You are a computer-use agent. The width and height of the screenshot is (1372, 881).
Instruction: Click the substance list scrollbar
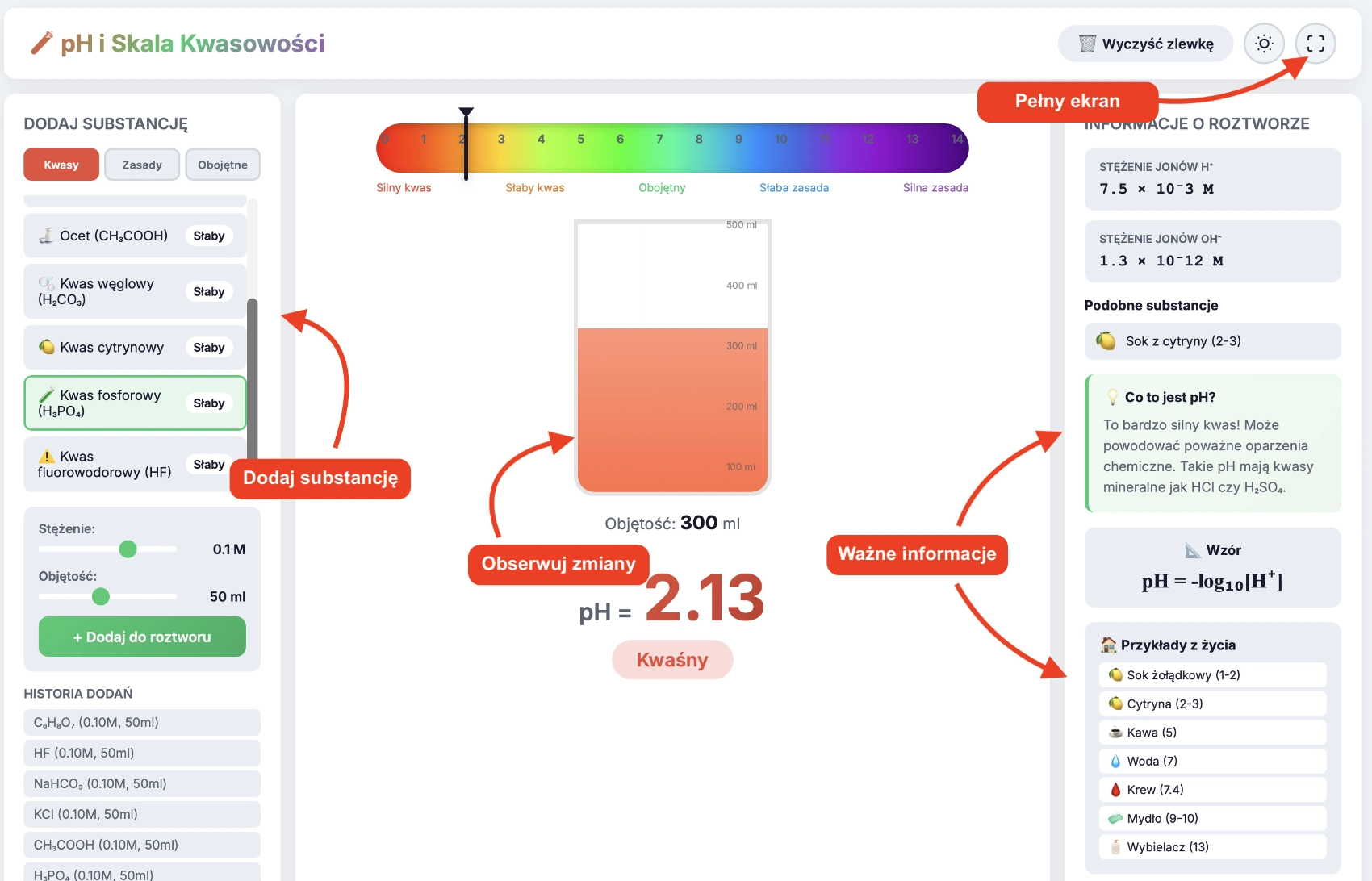click(x=252, y=379)
